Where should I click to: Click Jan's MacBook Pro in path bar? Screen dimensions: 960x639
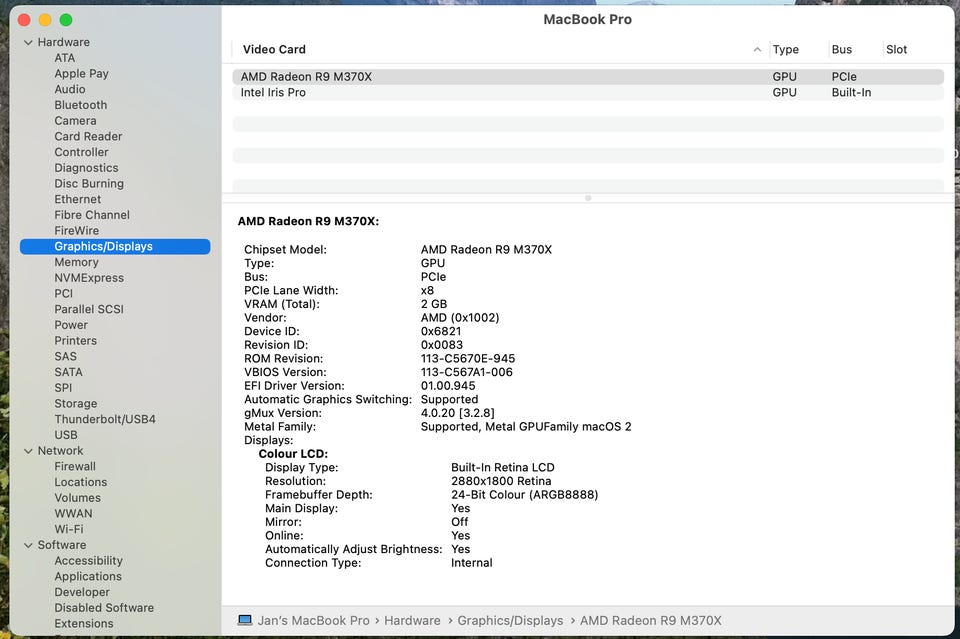[315, 620]
